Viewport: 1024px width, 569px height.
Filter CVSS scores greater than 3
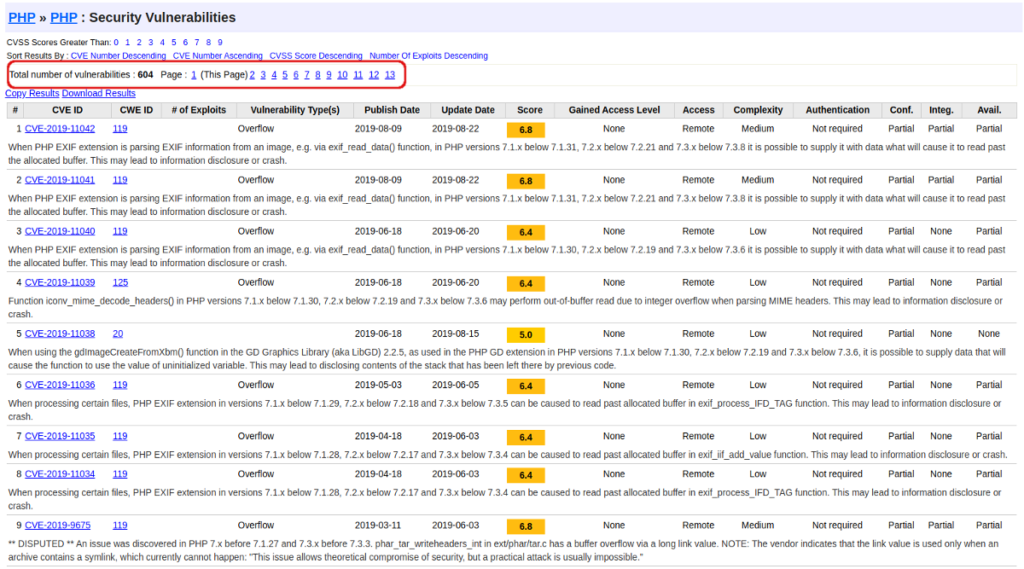point(151,42)
